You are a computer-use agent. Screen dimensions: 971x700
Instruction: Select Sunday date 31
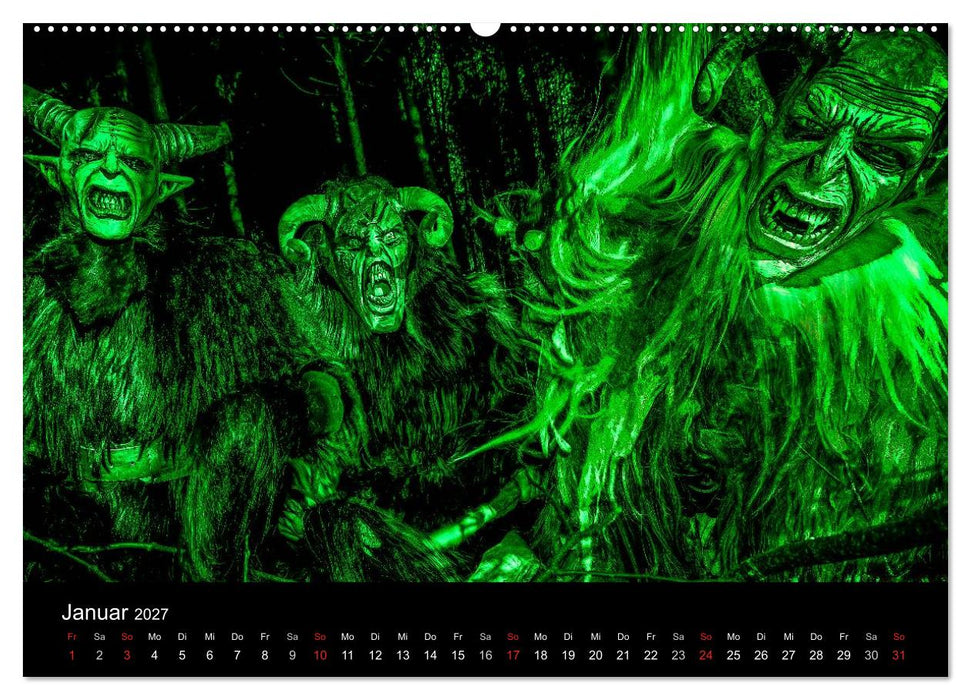[x=899, y=655]
